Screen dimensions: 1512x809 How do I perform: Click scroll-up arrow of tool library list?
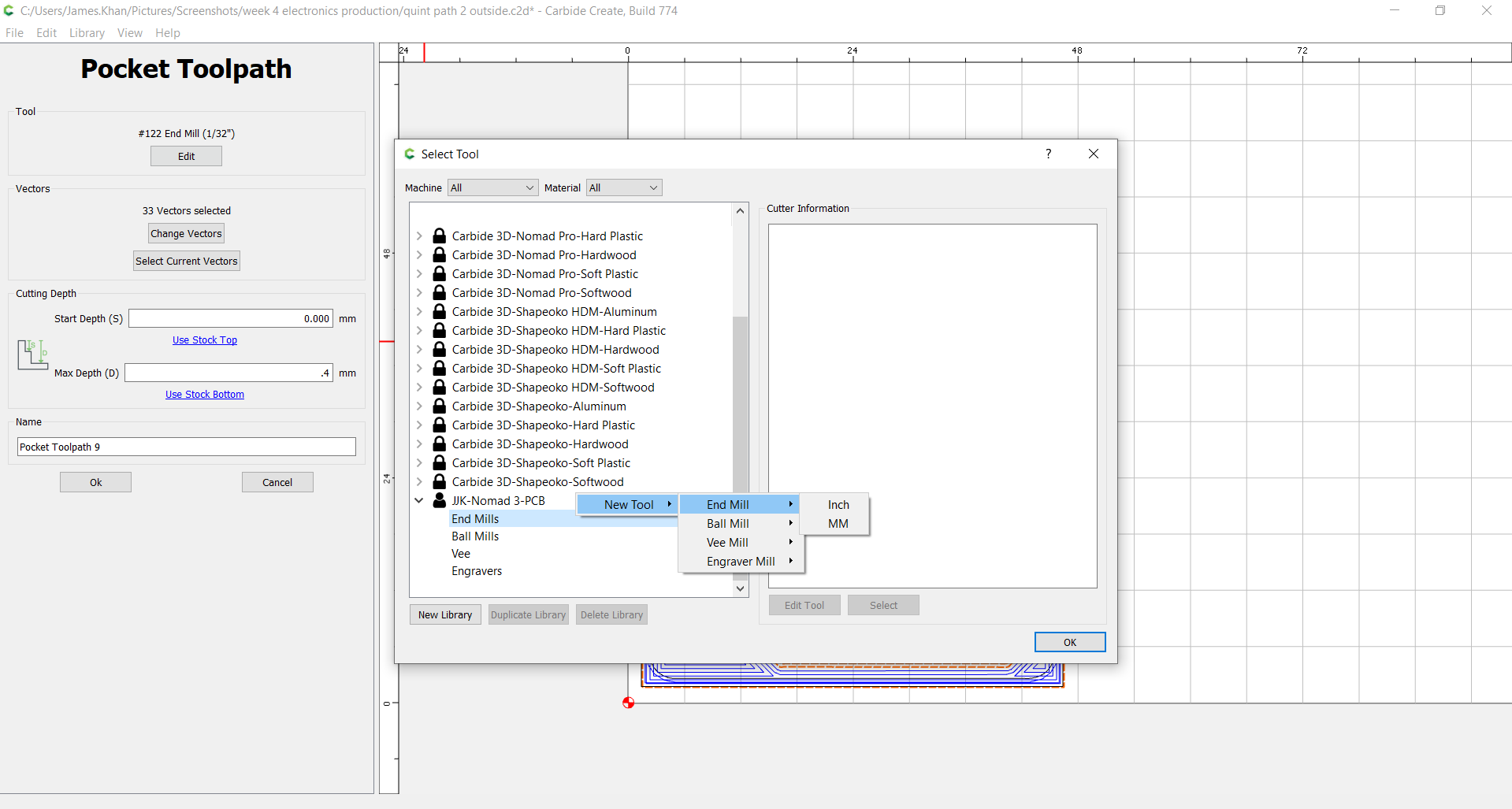(x=740, y=210)
